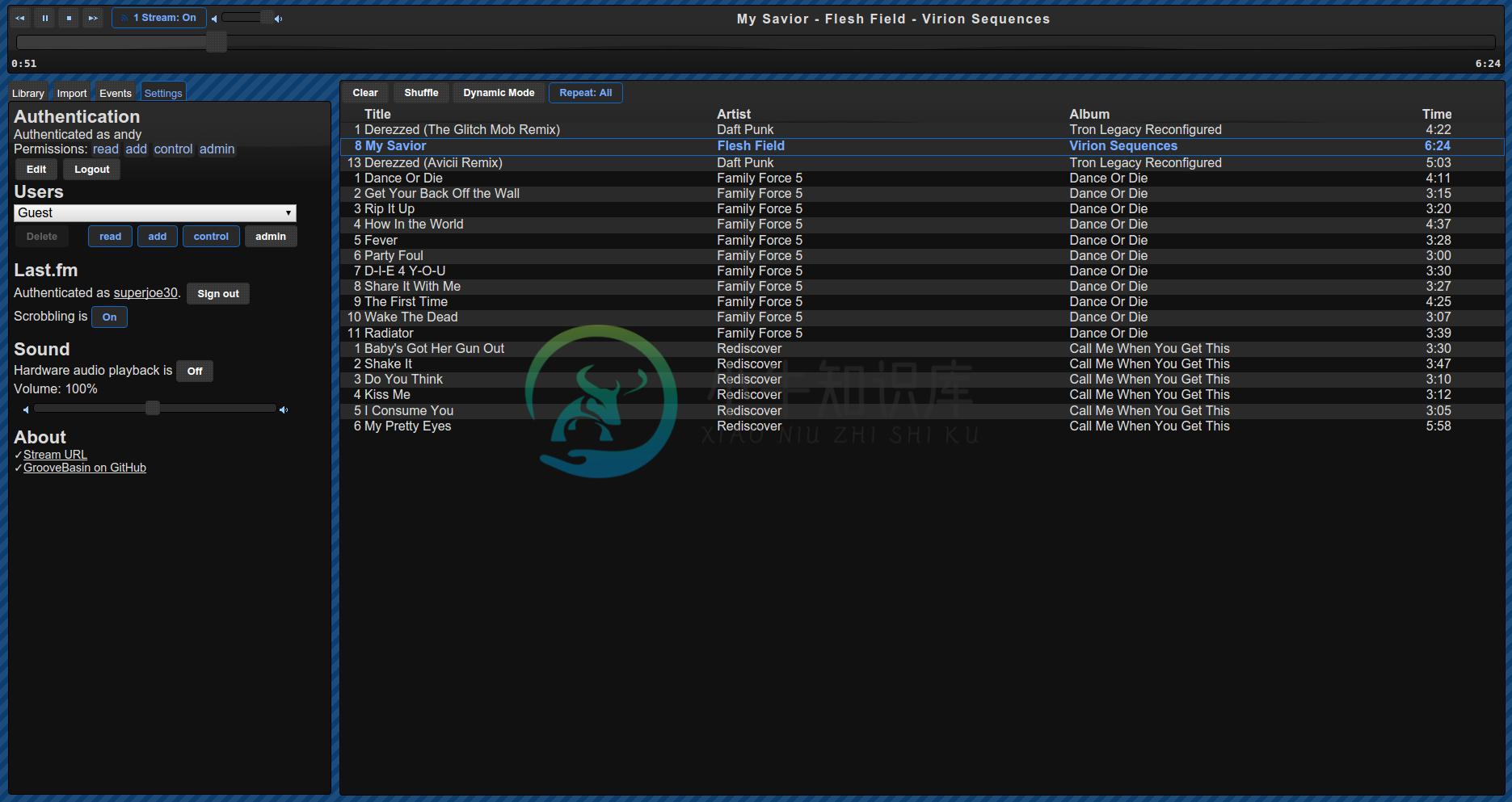Viewport: 1512px width, 802px height.
Task: Click the Title column header
Action: pyautogui.click(x=377, y=115)
